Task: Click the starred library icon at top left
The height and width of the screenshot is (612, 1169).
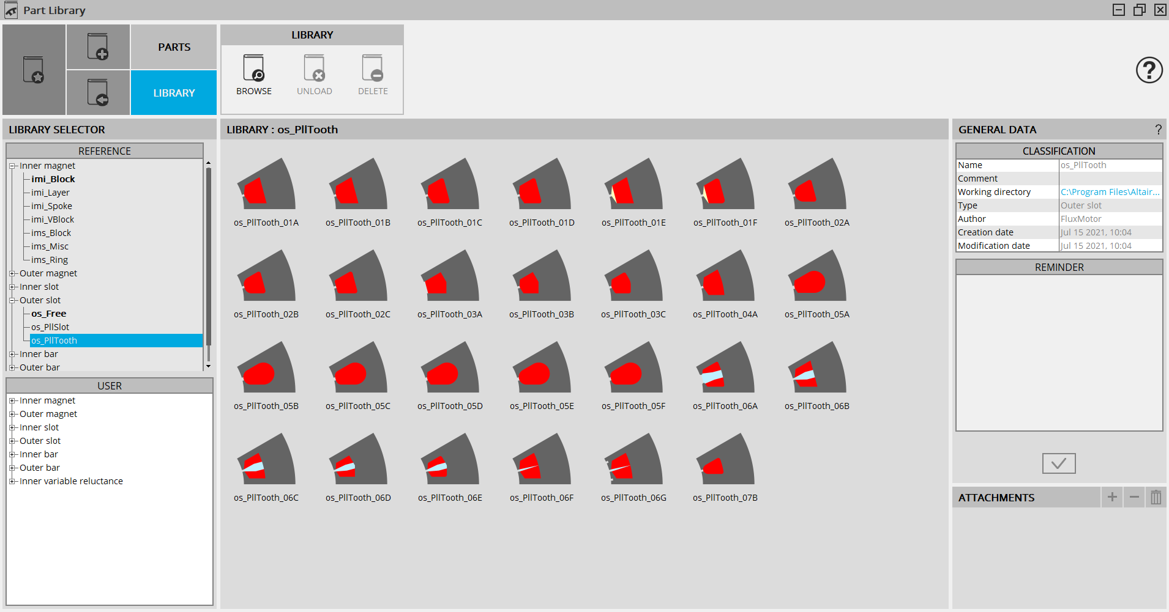Action: coord(34,70)
